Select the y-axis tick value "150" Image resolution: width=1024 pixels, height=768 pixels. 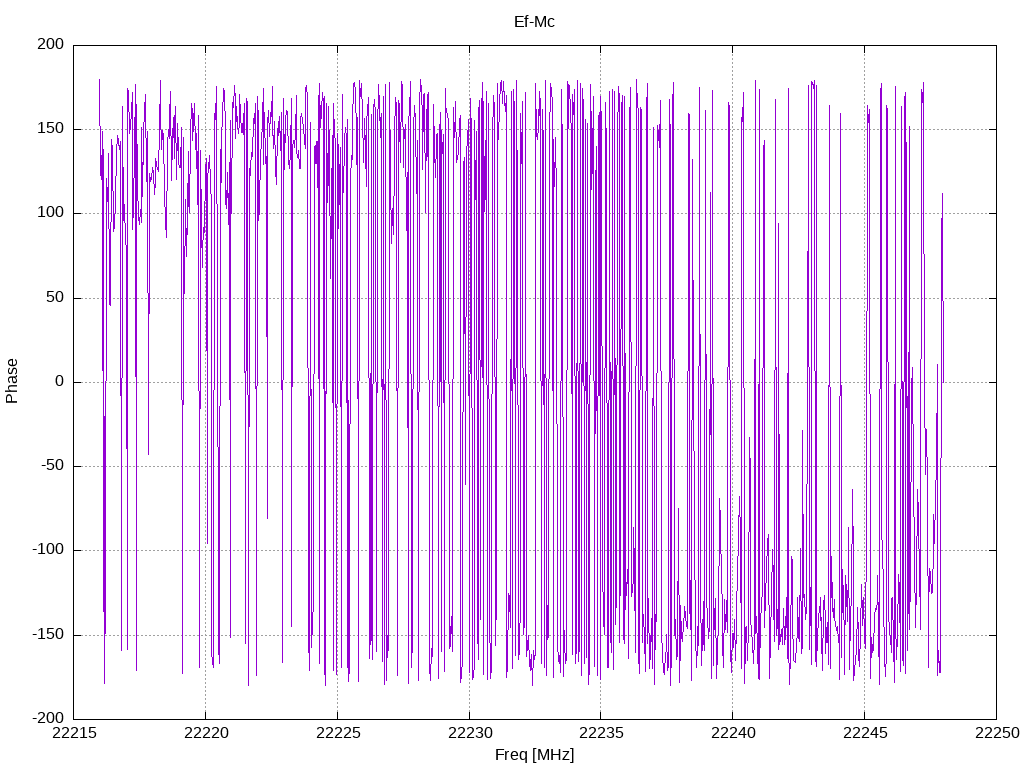point(51,129)
